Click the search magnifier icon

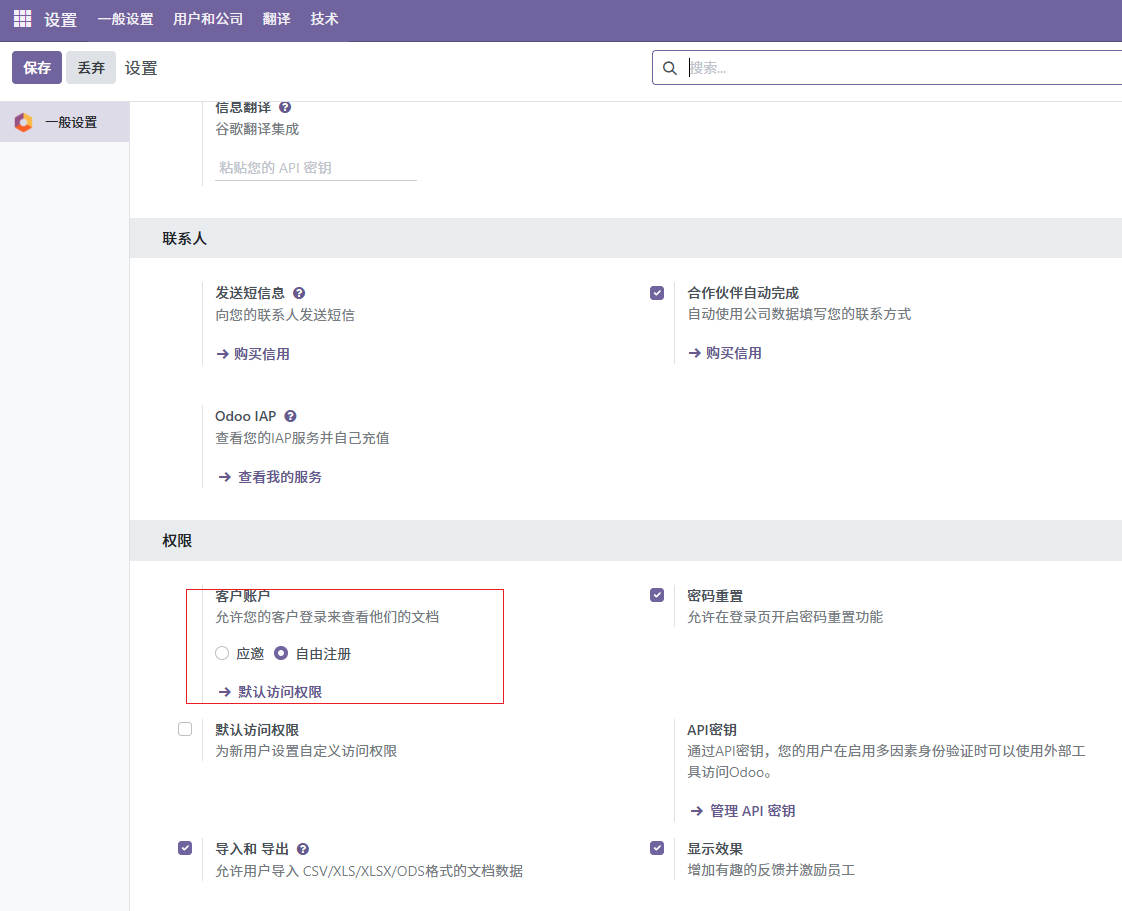[670, 68]
